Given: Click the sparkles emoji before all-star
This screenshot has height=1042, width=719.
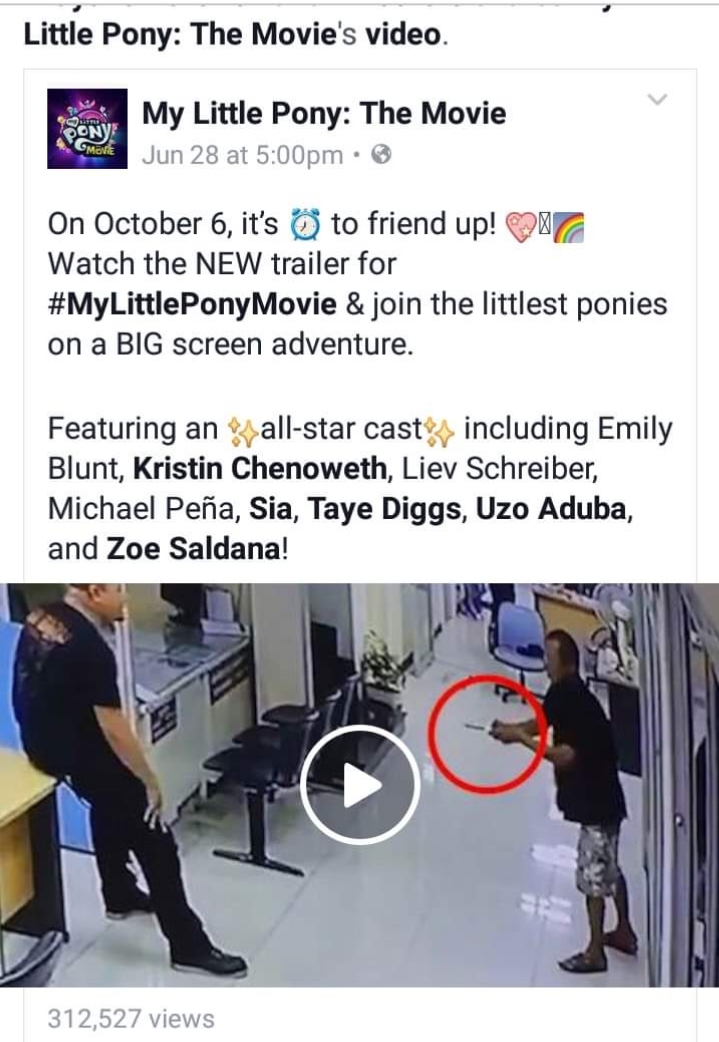Looking at the screenshot, I should tap(242, 431).
